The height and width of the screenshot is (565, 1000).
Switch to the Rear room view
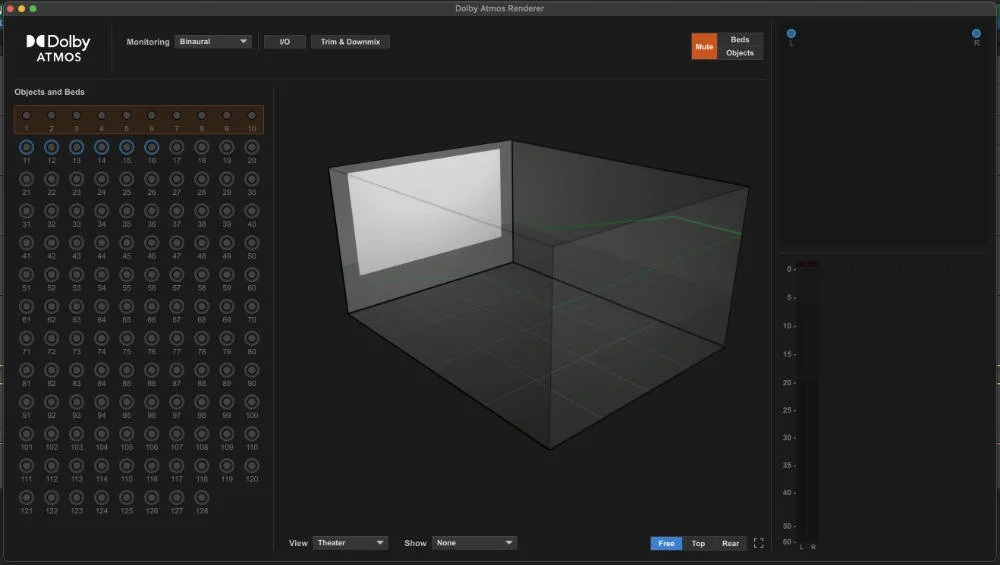tap(730, 543)
